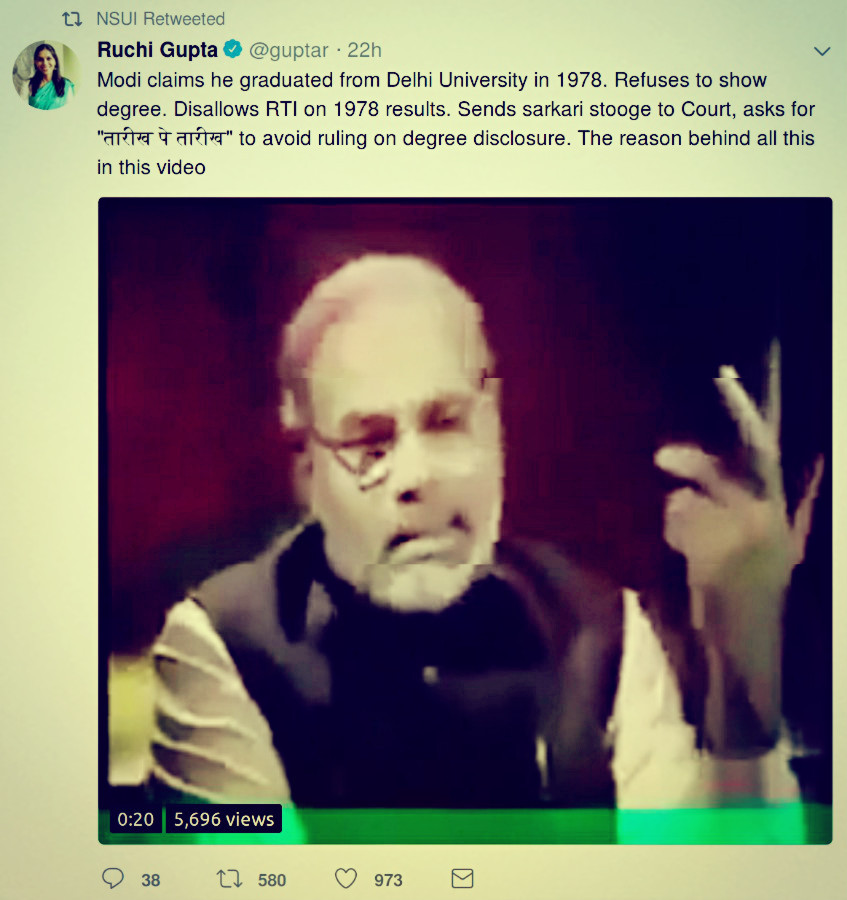Screen dimensions: 847x900
Task: Play the embedded video
Action: [465, 521]
